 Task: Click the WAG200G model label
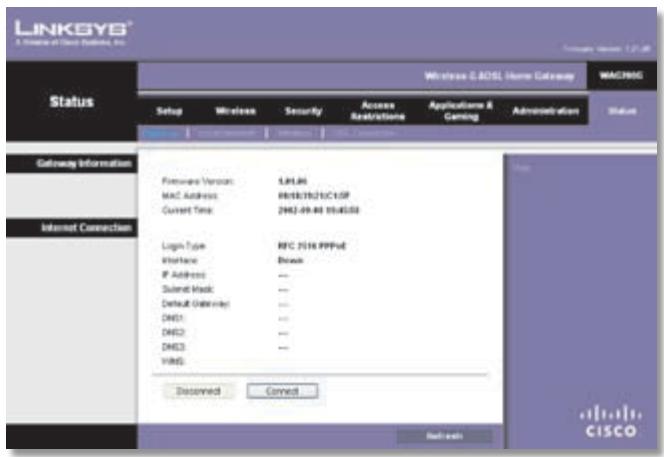click(621, 76)
